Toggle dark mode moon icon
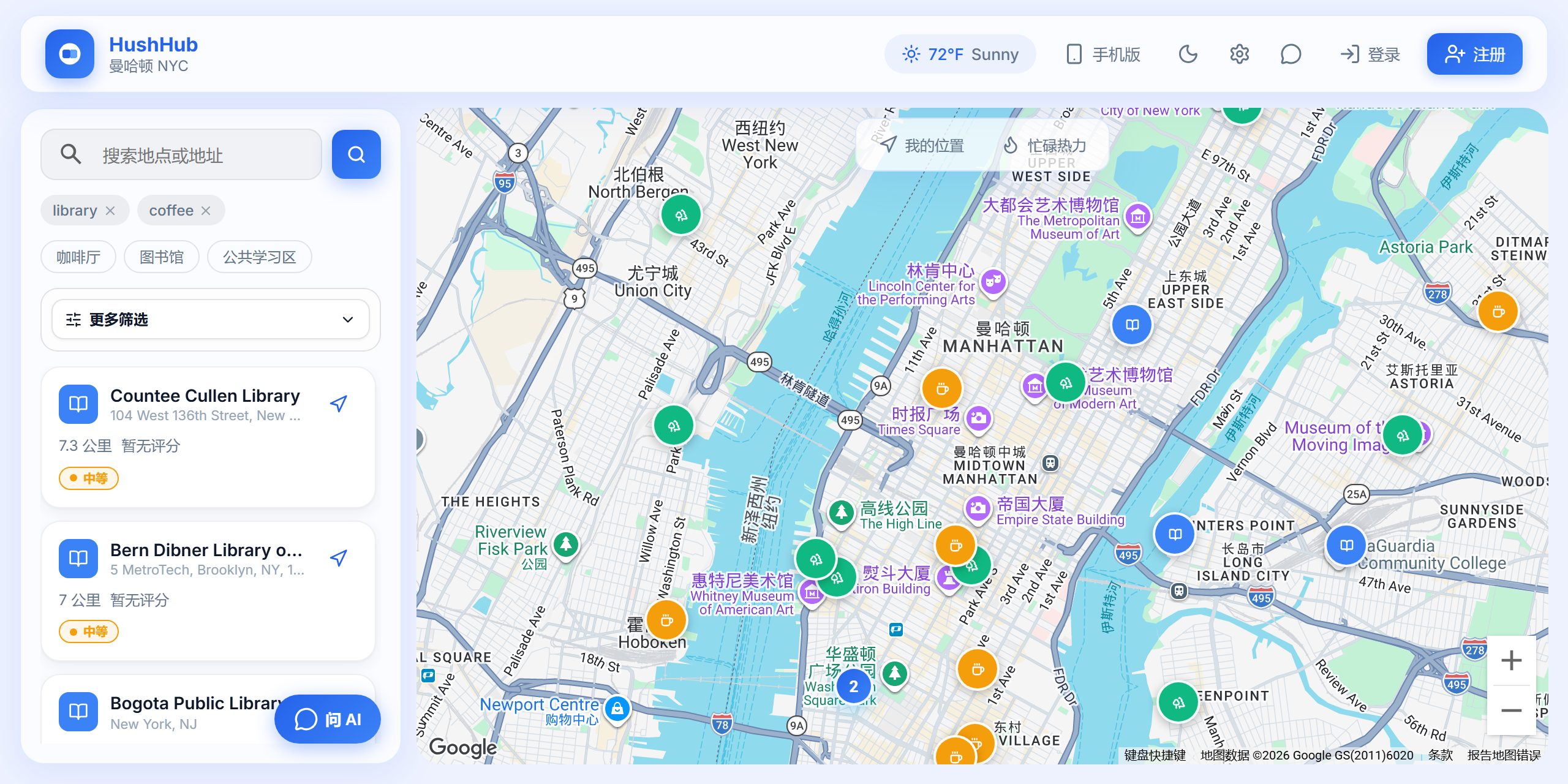This screenshot has height=784, width=1568. [1188, 54]
